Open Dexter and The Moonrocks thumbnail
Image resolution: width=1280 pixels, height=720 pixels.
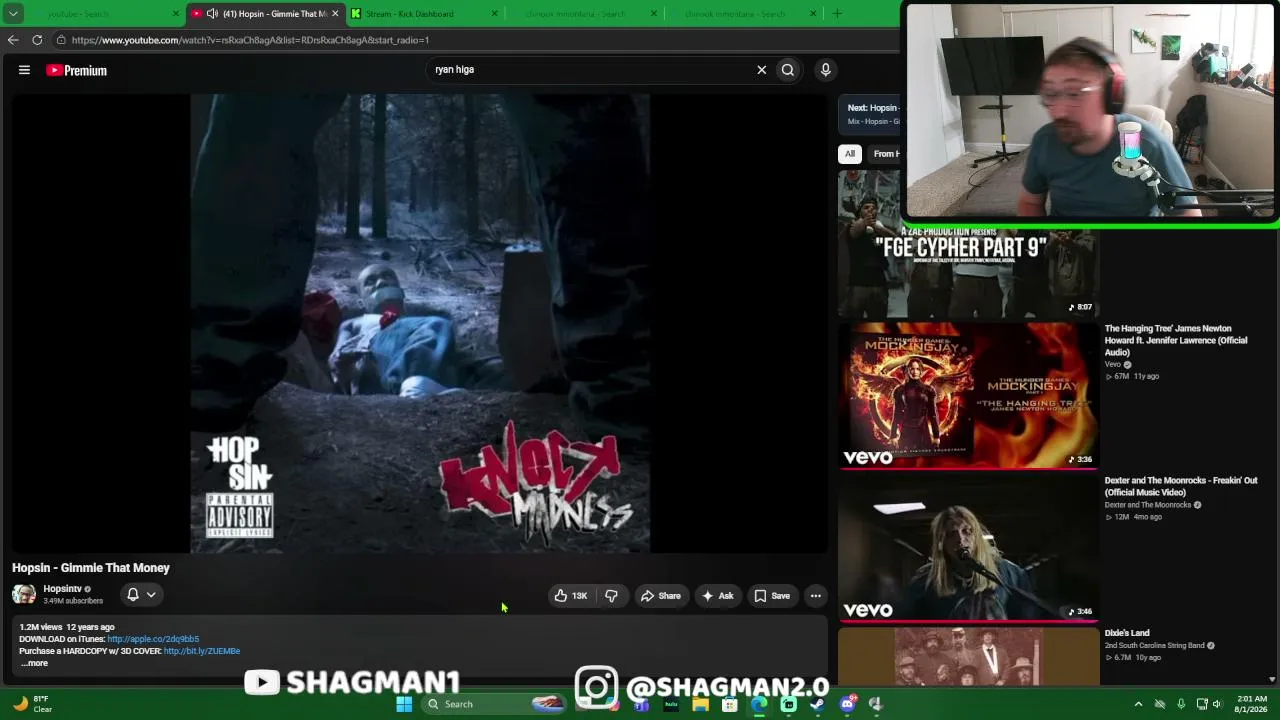[x=968, y=547]
